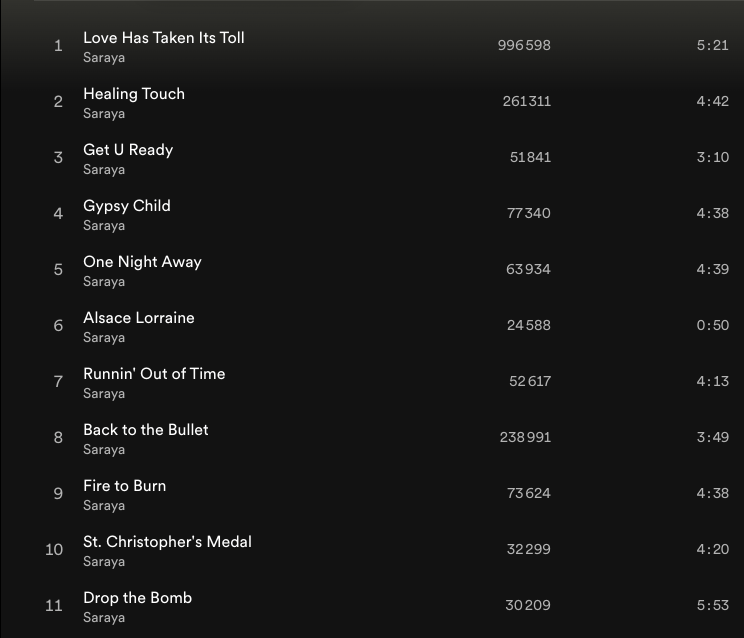Select the Back to the Bullet title
744x638 pixels.
tap(145, 430)
